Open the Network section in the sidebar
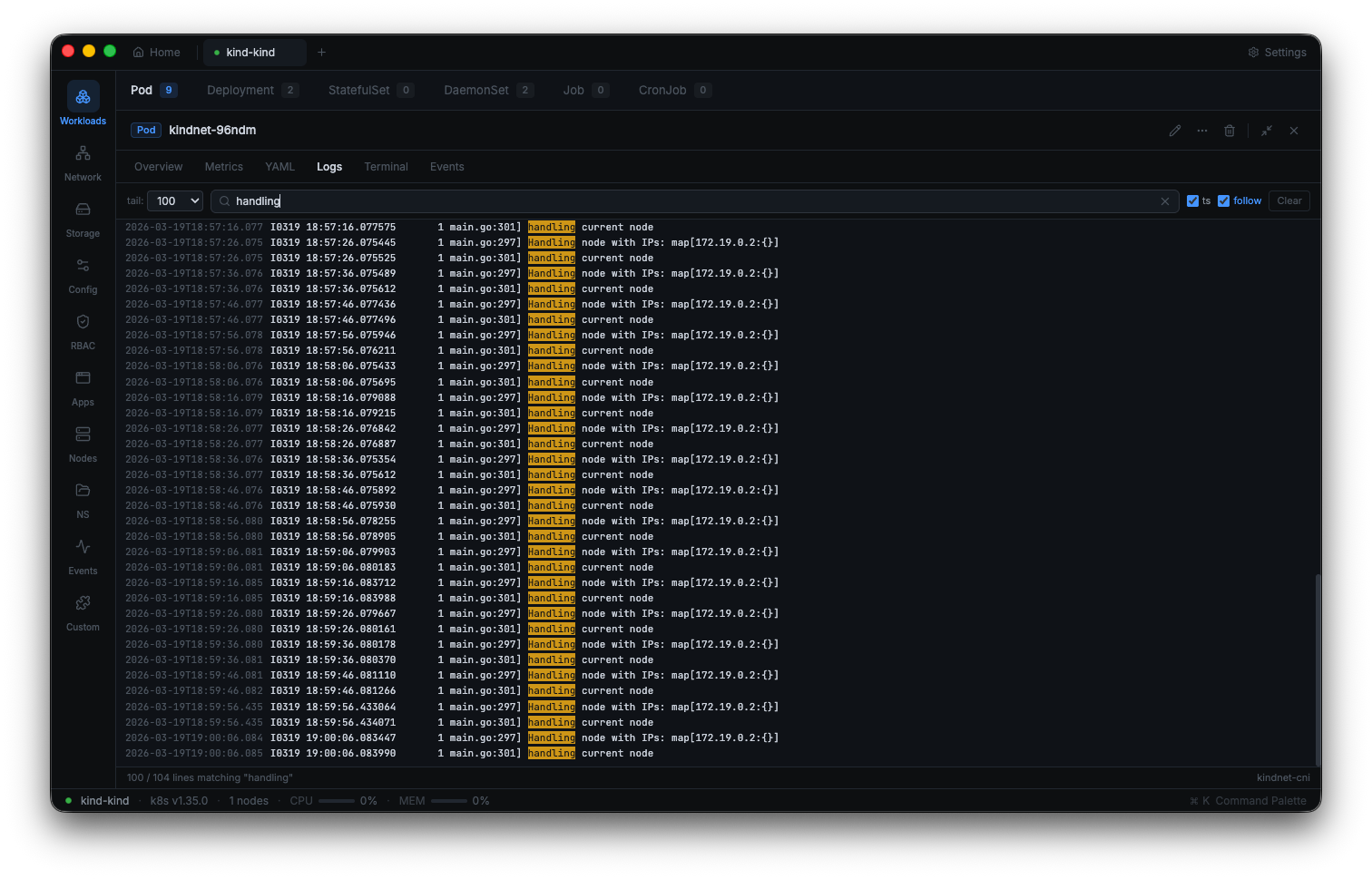The image size is (1372, 879). coord(83,163)
